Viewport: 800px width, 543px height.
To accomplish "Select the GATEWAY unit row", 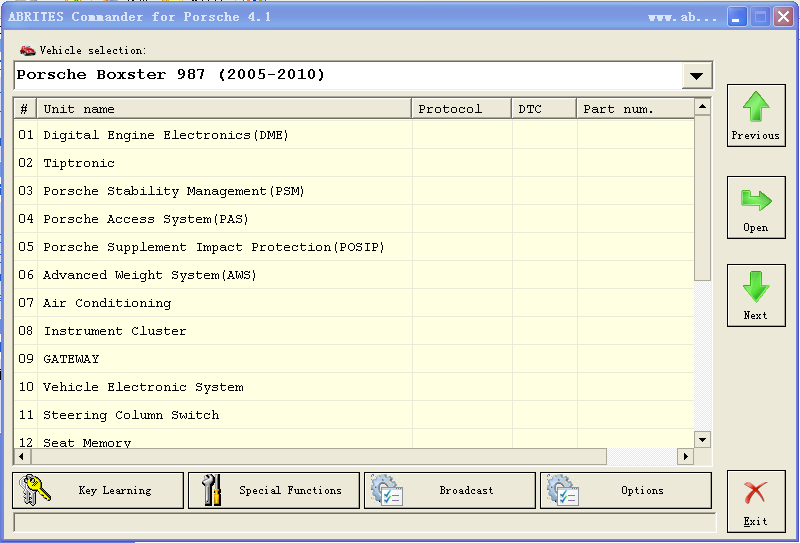I will point(354,359).
